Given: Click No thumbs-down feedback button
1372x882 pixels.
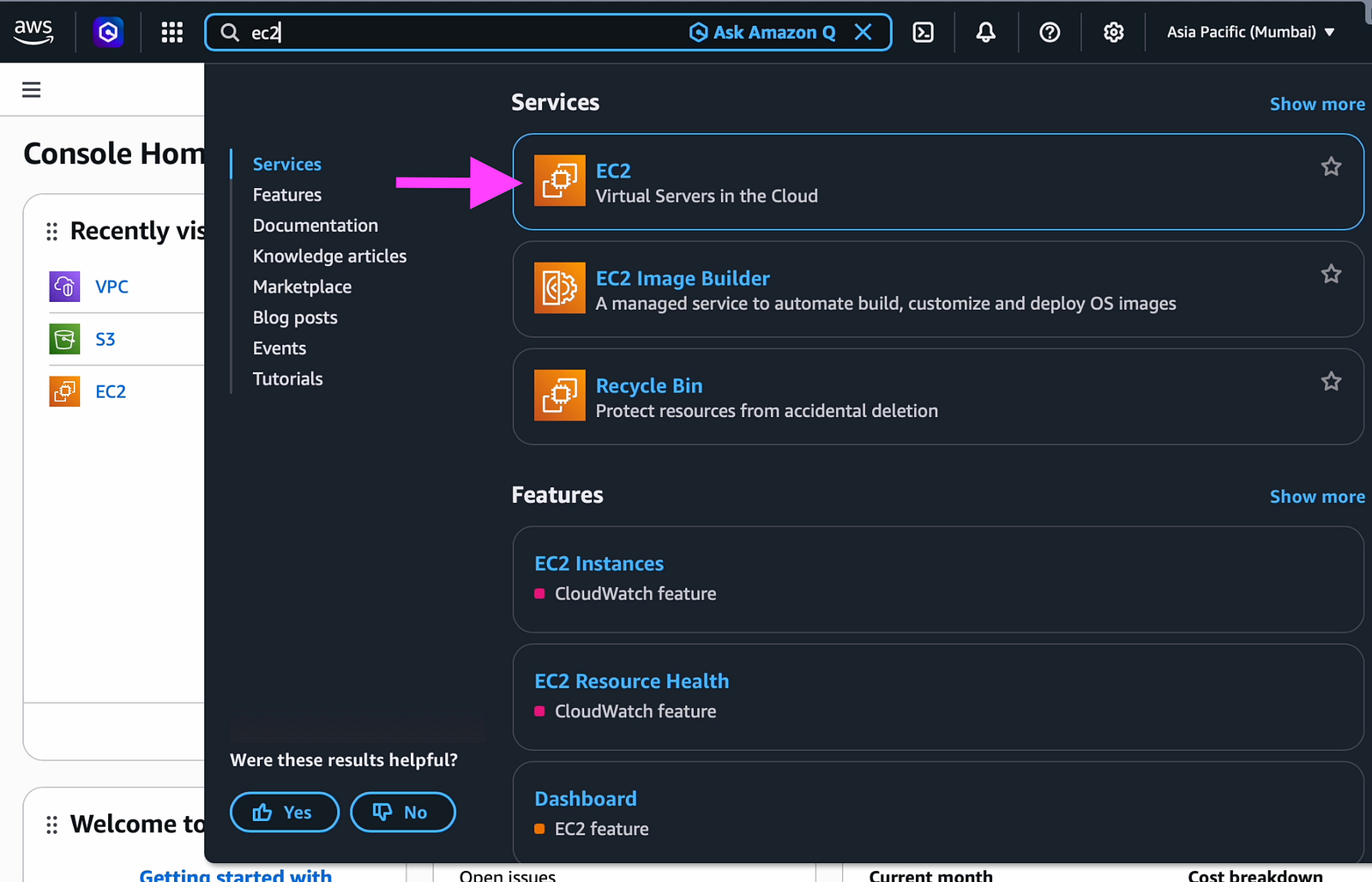Looking at the screenshot, I should [x=403, y=812].
